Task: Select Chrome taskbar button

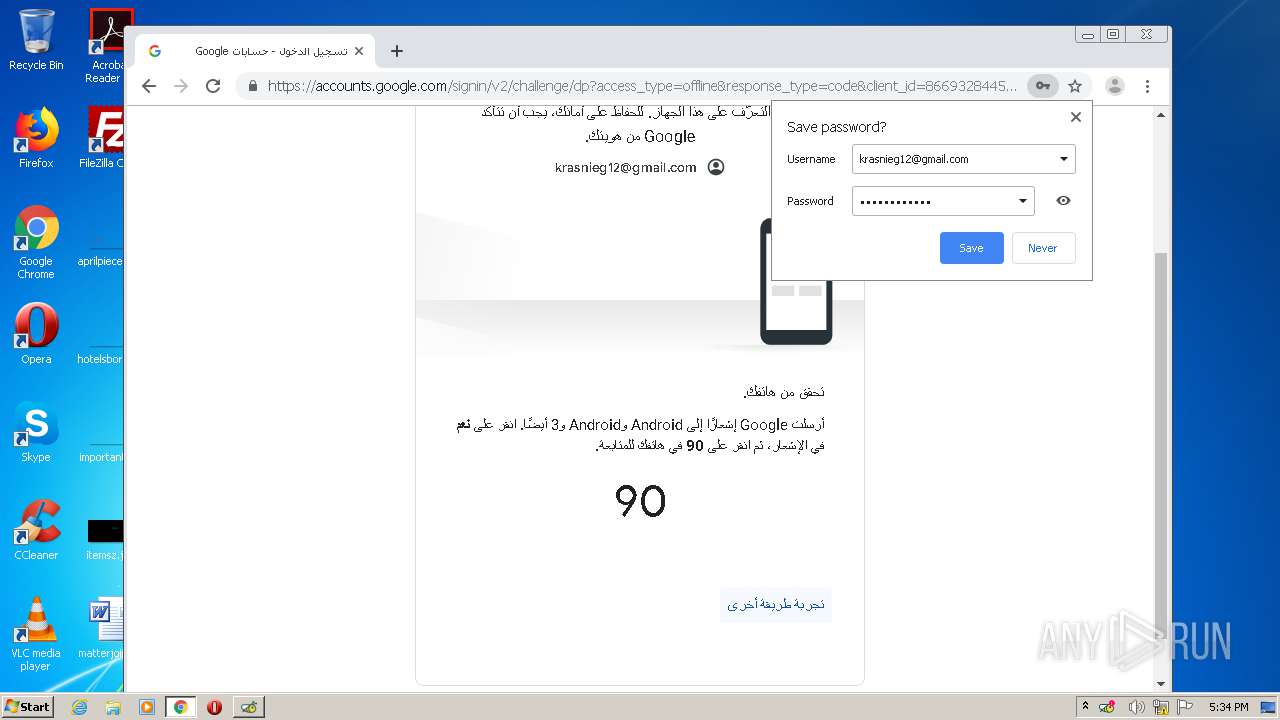Action: [x=180, y=707]
